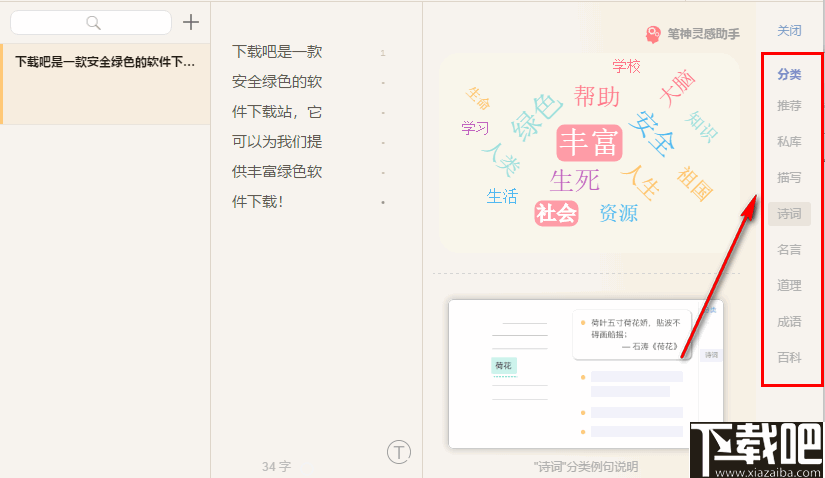Select the 分类 tab in the sidebar
The width and height of the screenshot is (825, 478).
point(789,74)
